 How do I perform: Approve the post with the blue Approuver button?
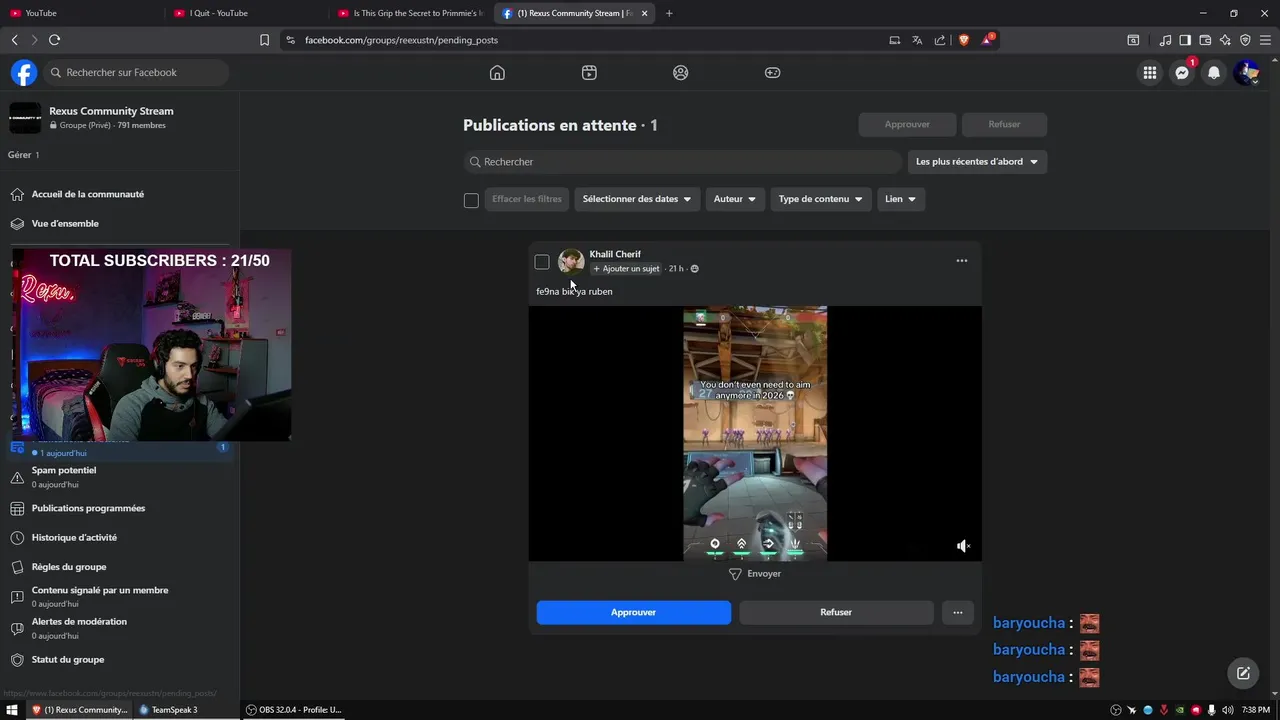click(x=634, y=612)
